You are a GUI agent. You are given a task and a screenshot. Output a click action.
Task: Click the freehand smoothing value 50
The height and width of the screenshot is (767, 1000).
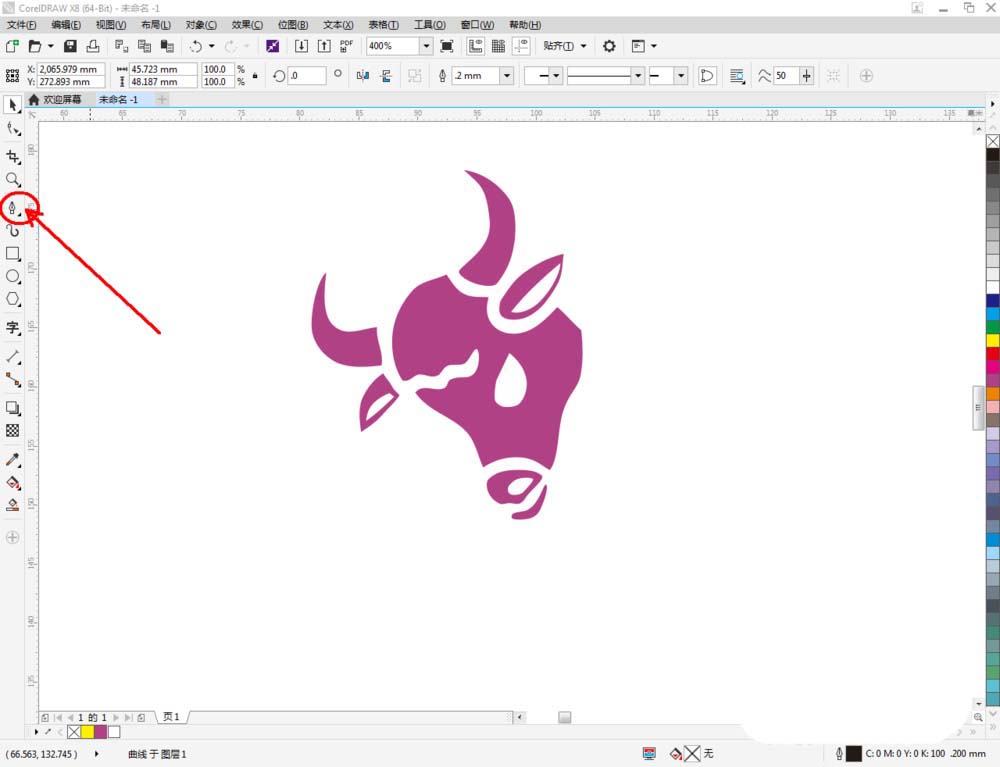[x=785, y=76]
